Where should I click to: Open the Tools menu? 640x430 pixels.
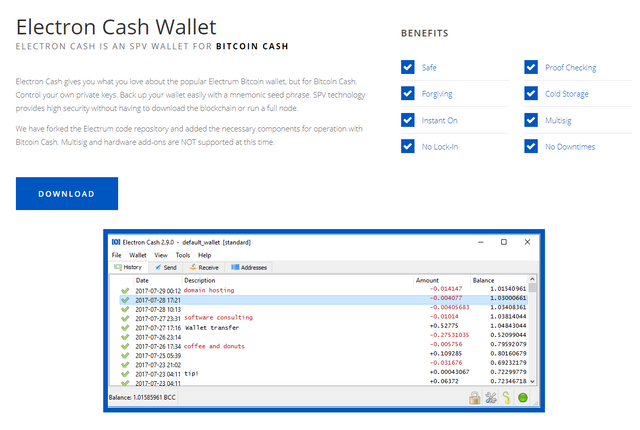click(x=183, y=255)
